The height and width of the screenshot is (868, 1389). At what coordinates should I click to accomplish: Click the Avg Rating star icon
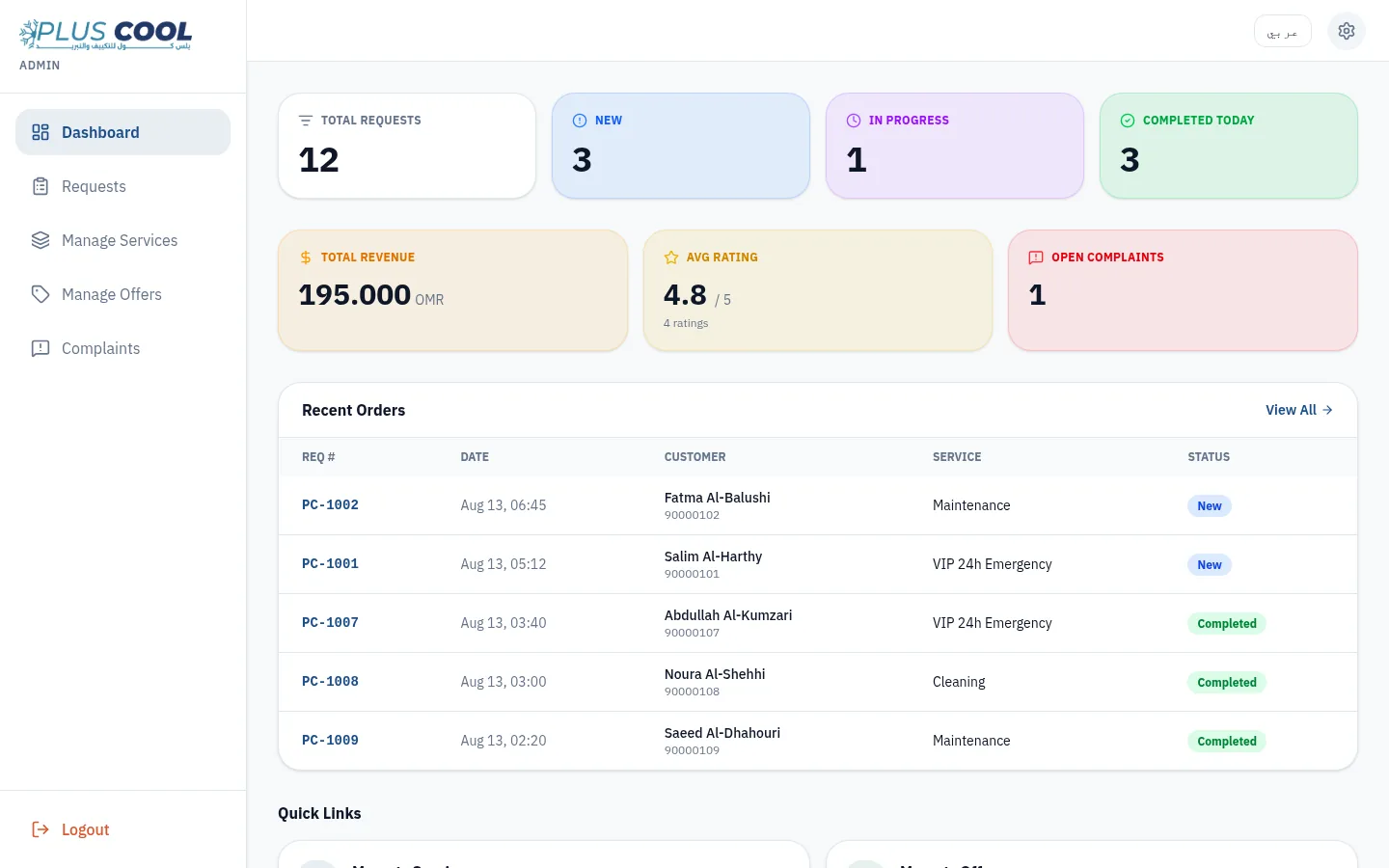(x=671, y=258)
